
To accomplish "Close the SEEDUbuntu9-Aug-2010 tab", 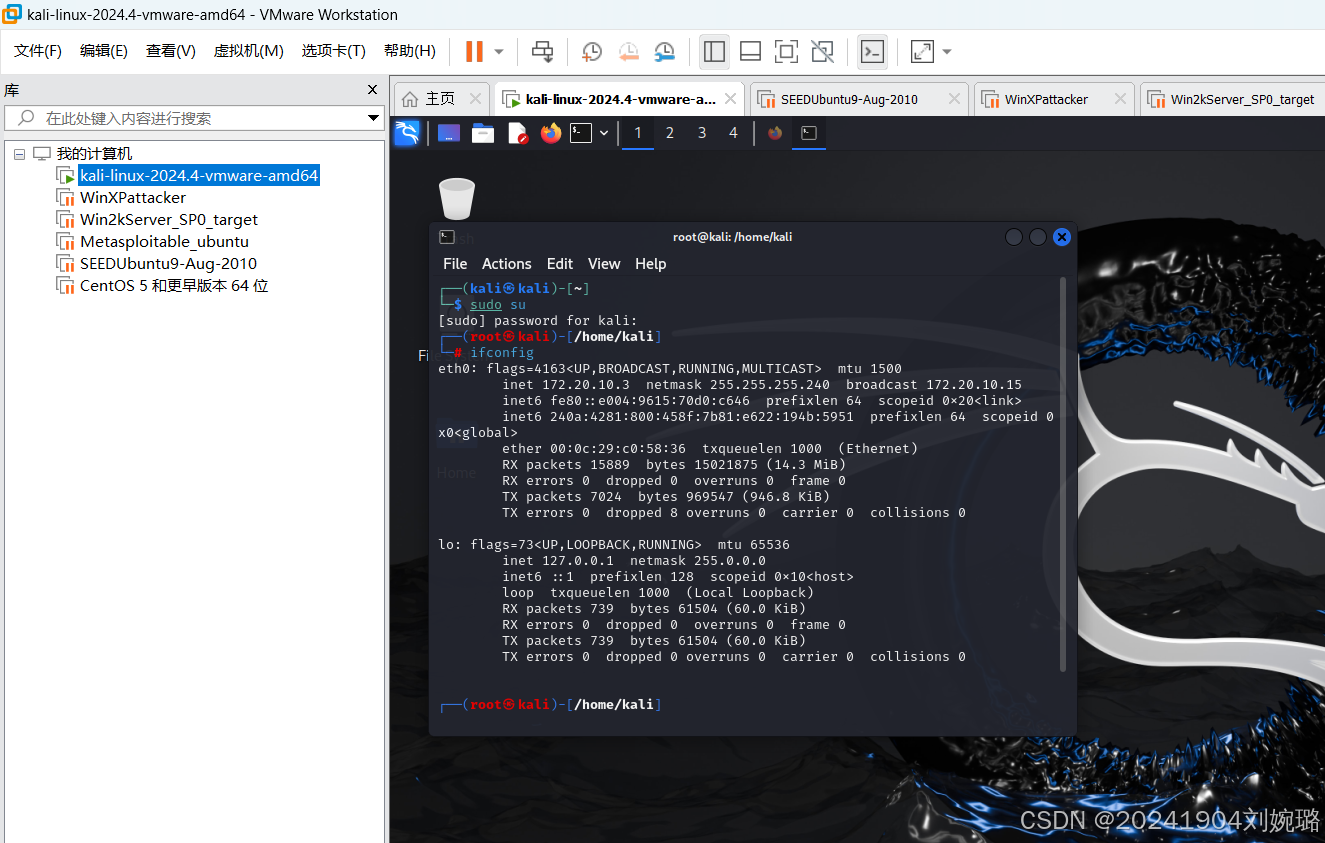I will click(x=954, y=99).
